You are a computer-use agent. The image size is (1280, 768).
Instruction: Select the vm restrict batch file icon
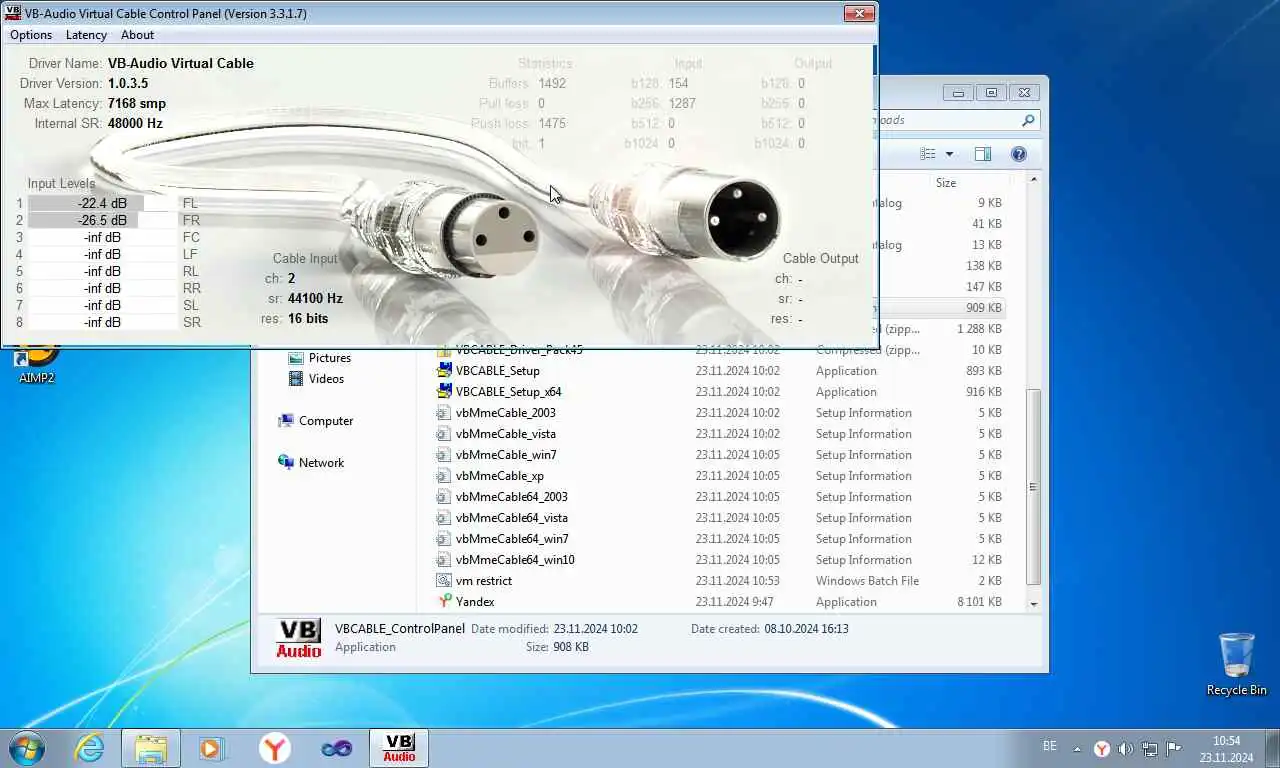(445, 580)
